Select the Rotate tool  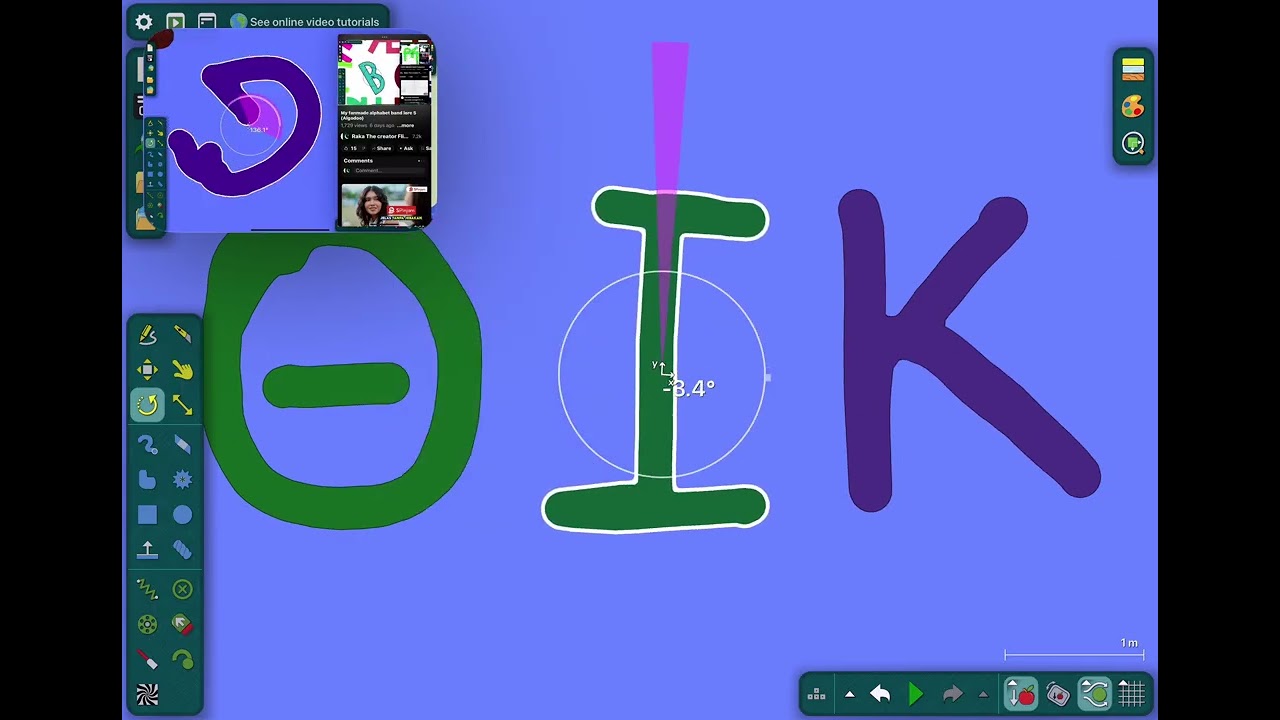tap(147, 405)
